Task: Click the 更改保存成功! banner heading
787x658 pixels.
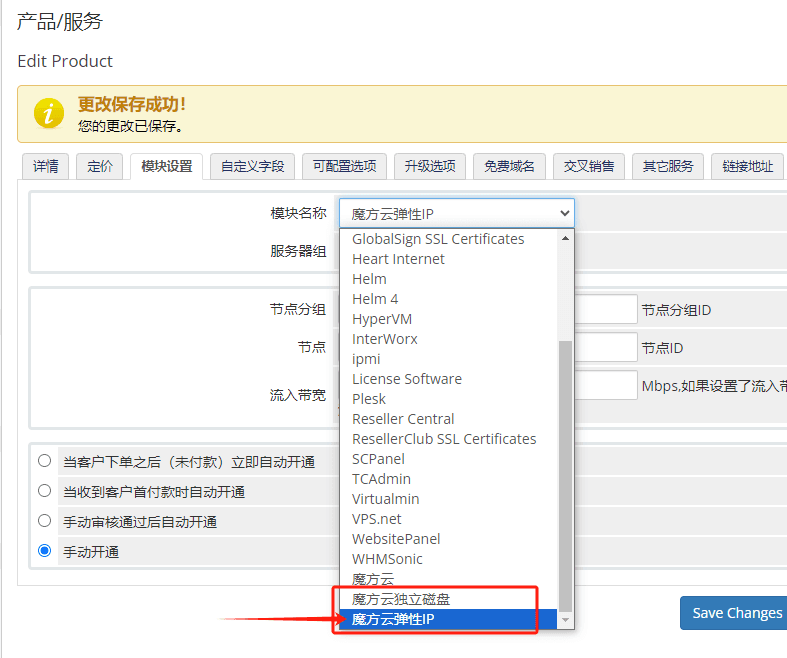Action: pos(132,104)
